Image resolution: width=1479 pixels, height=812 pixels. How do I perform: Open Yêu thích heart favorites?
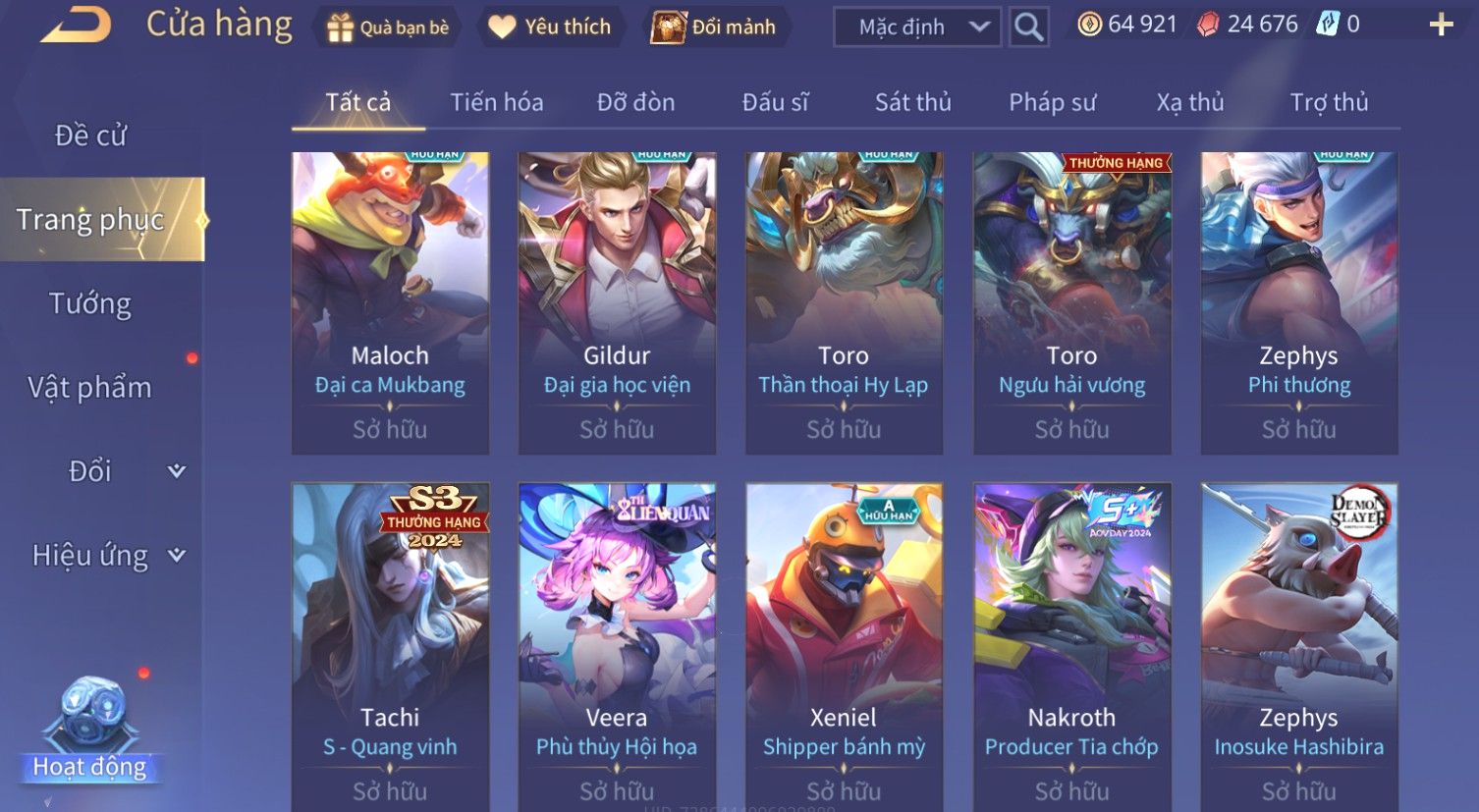coord(551,27)
